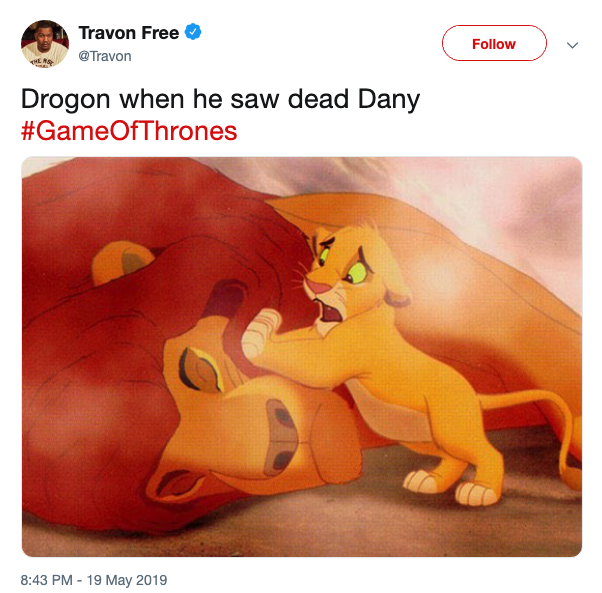The height and width of the screenshot is (593, 602).
Task: Click the @Travon handle
Action: pos(105,56)
